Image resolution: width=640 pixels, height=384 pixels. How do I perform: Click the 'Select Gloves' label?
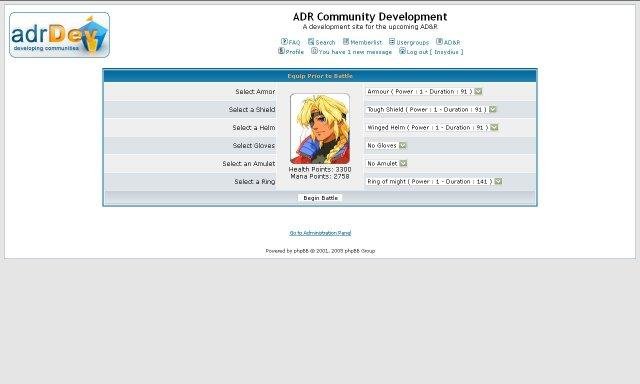point(254,146)
